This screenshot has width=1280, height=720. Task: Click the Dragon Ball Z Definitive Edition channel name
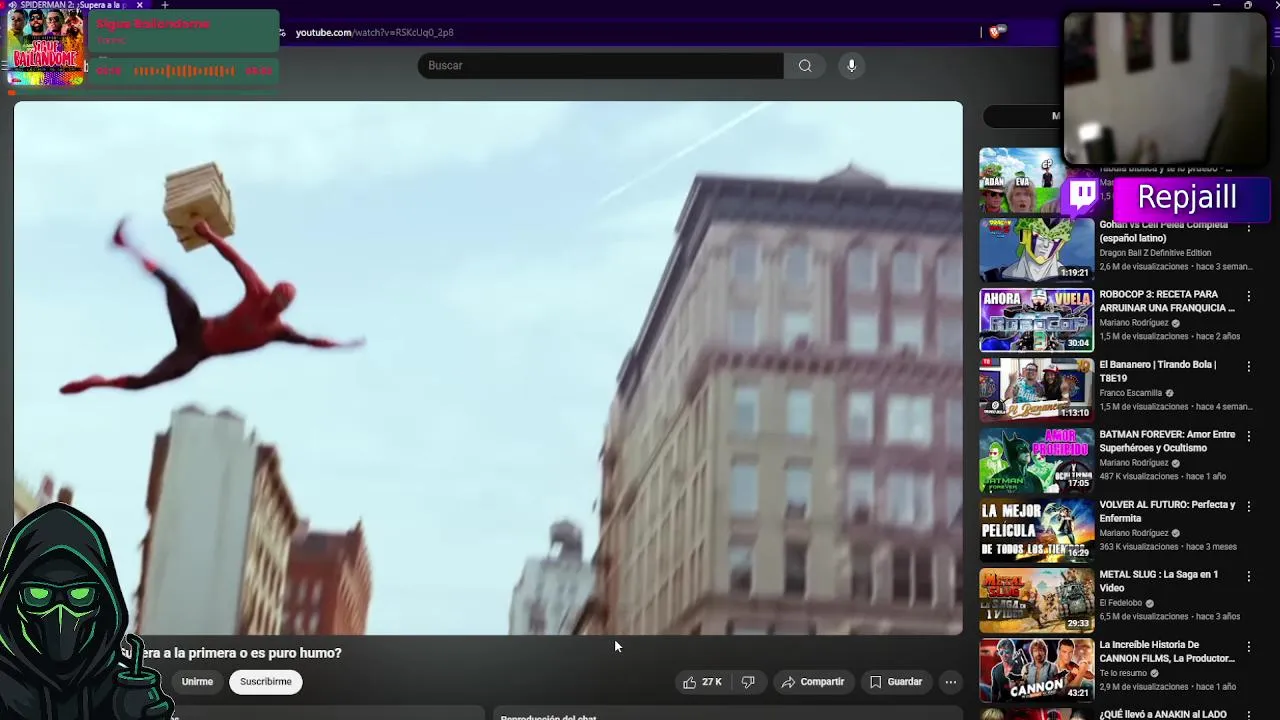pyautogui.click(x=1155, y=253)
